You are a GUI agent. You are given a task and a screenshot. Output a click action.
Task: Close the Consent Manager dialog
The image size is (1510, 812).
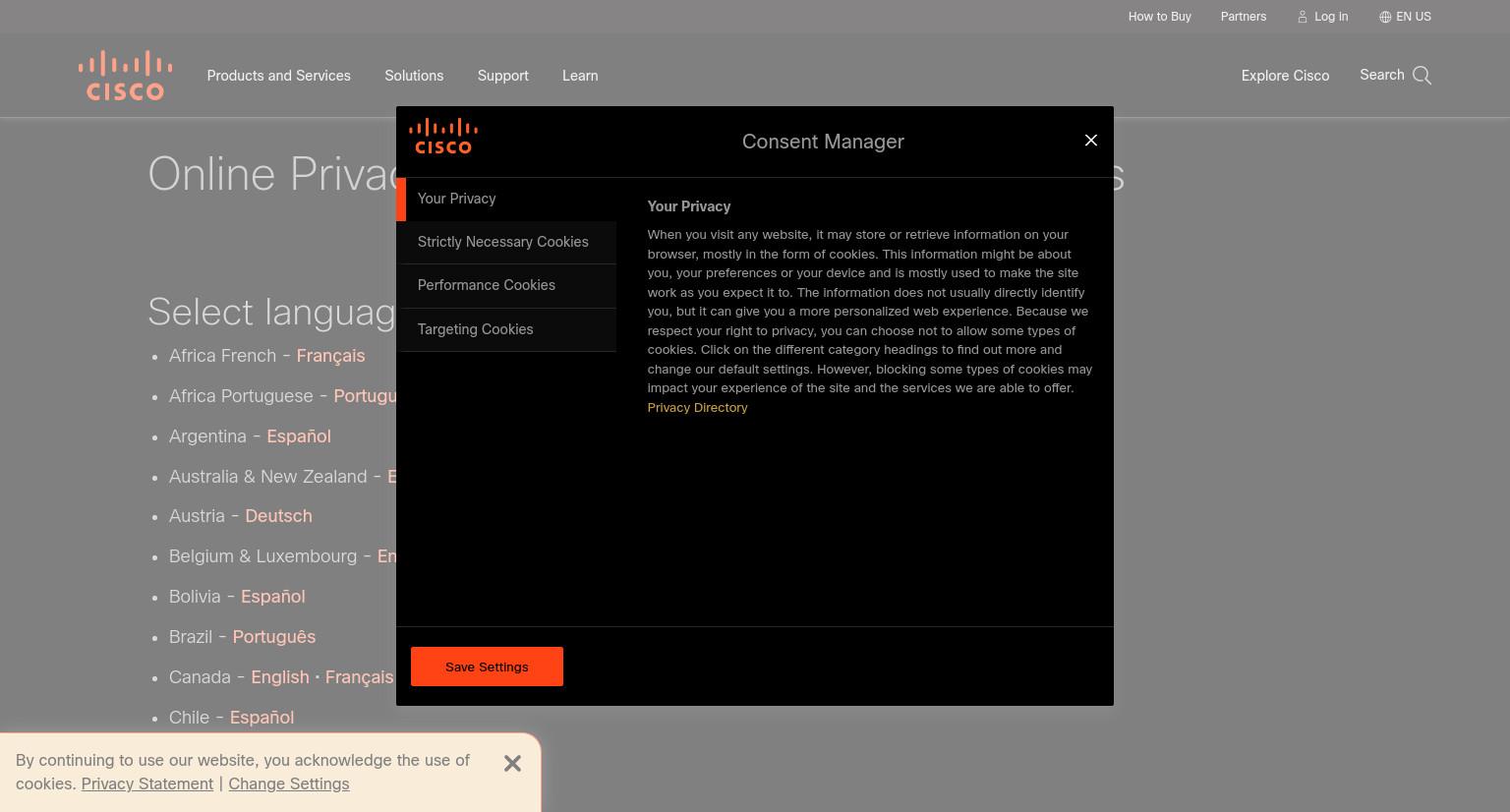click(x=1091, y=141)
